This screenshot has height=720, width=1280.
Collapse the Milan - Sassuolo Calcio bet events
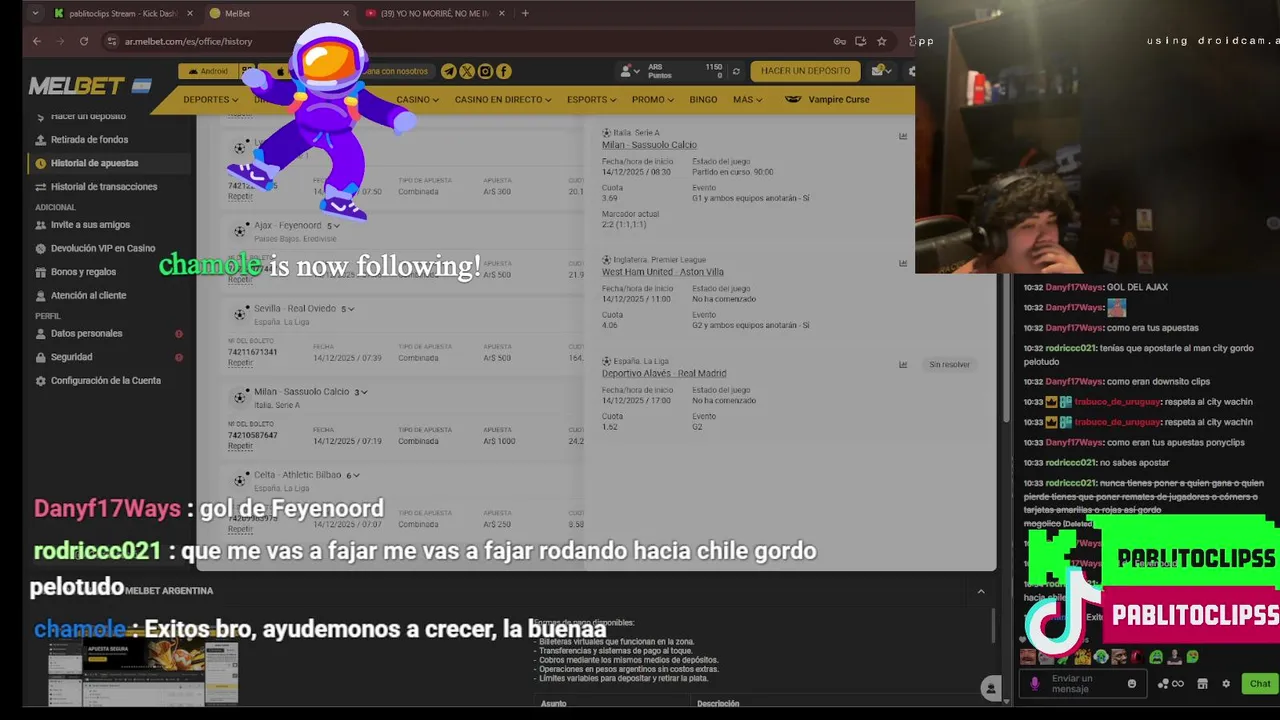361,392
